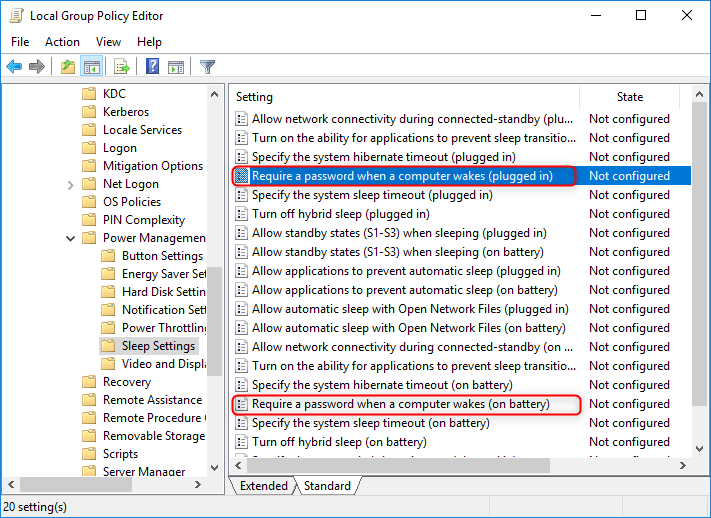Open the Action menu

coord(62,42)
